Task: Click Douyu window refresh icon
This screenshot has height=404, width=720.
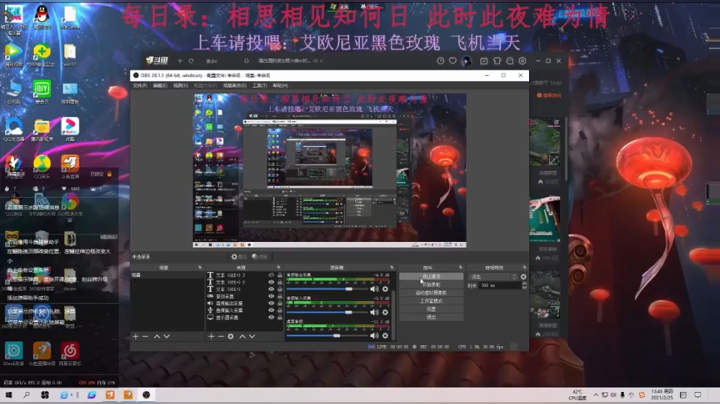Action: tap(191, 61)
